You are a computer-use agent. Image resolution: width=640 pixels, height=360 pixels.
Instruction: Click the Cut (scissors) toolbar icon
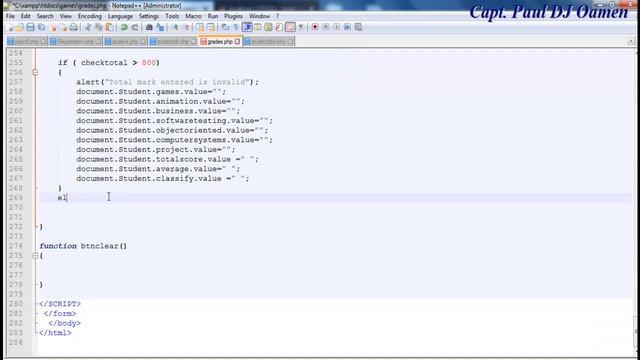(88, 27)
